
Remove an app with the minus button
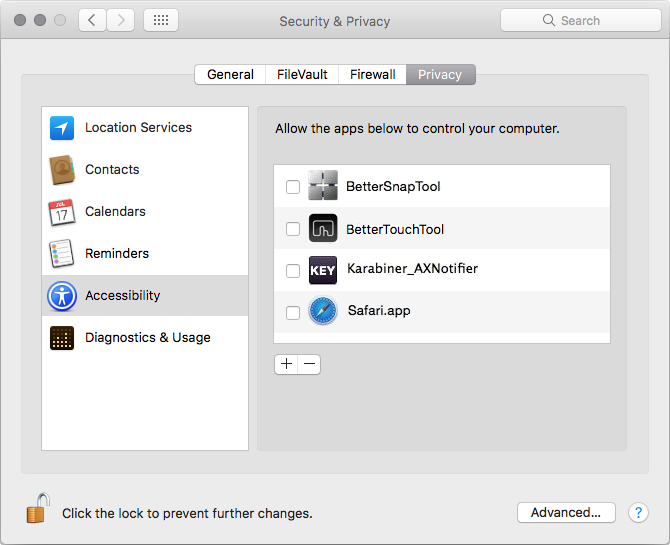pos(309,364)
